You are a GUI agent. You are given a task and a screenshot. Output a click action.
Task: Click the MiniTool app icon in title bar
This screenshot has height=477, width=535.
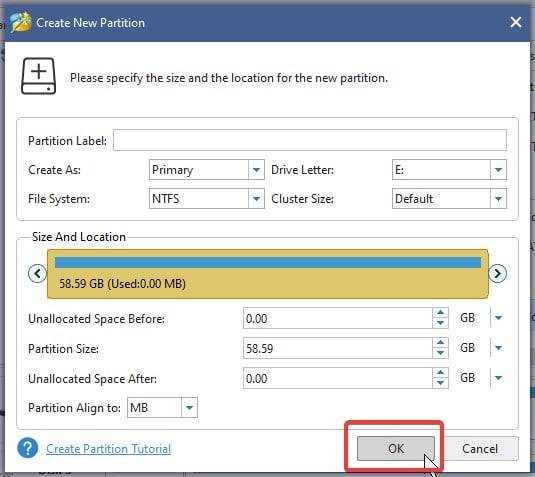click(x=20, y=22)
